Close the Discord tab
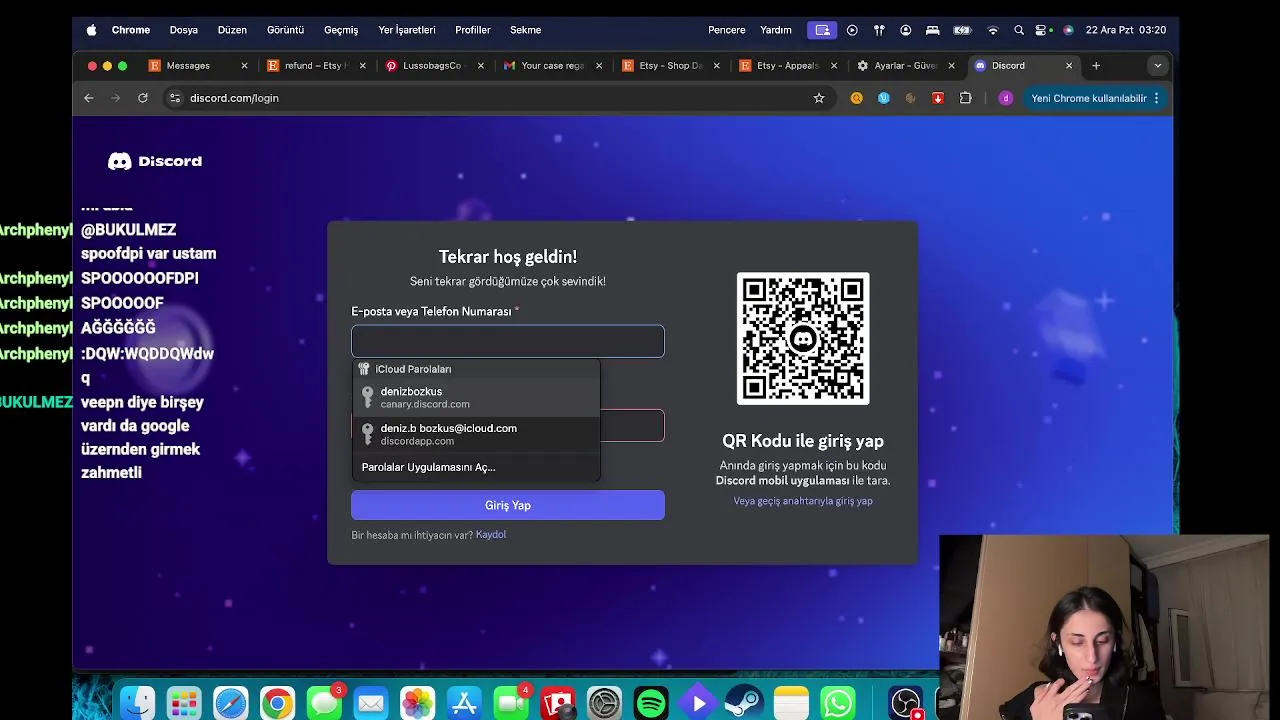The width and height of the screenshot is (1280, 720). [x=1069, y=66]
